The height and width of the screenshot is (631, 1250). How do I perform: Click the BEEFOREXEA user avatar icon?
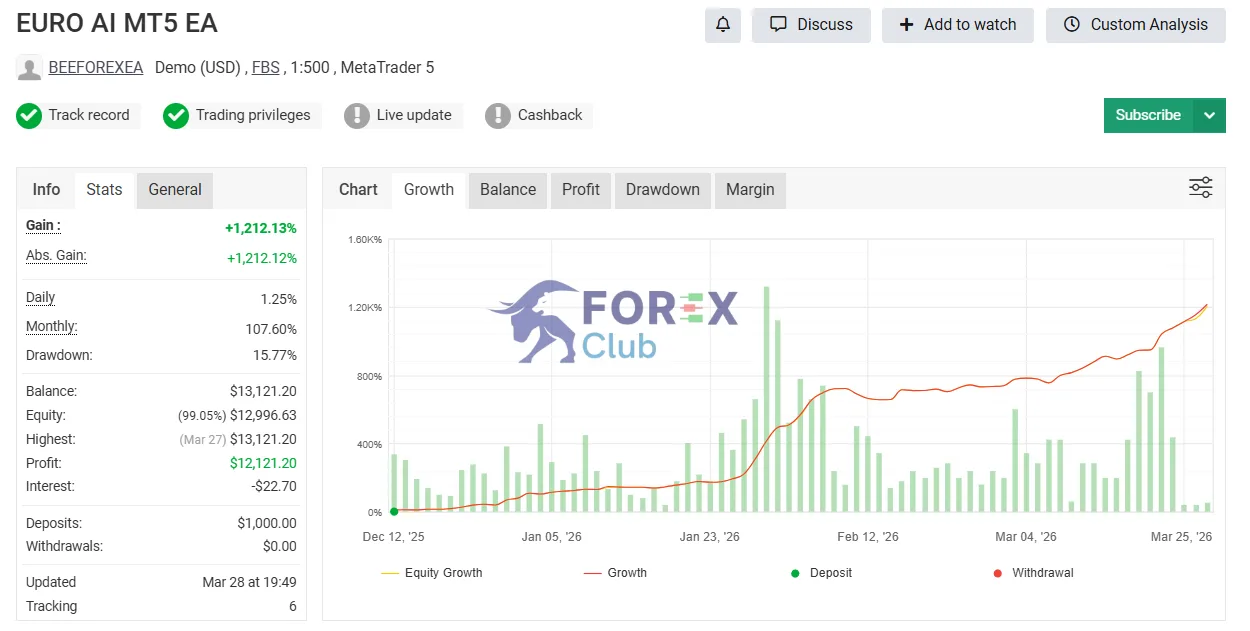(30, 68)
